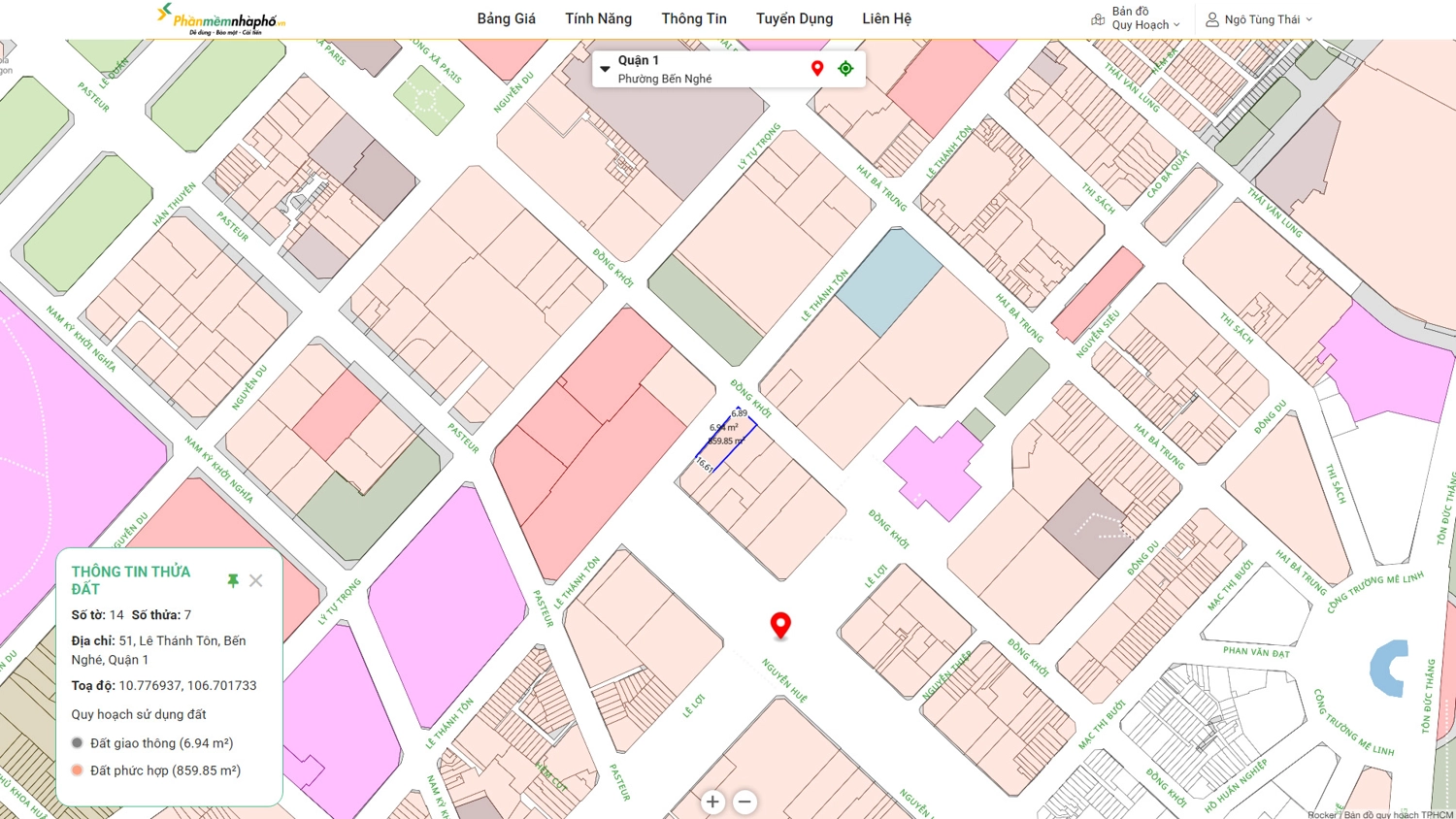Image resolution: width=1456 pixels, height=819 pixels.
Task: Zoom in with the plus button
Action: click(x=712, y=802)
